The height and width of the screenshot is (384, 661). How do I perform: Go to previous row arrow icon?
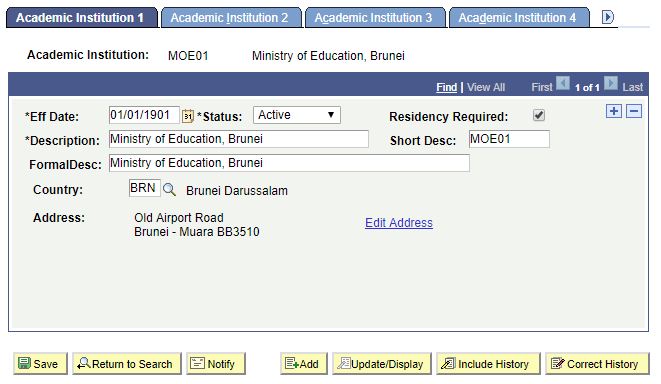point(562,83)
